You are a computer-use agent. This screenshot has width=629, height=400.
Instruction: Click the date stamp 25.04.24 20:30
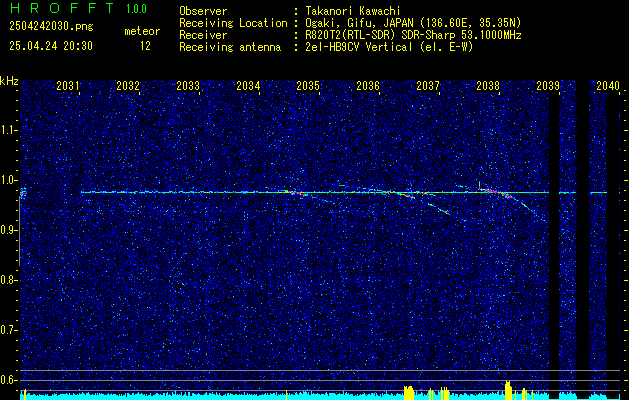51,46
